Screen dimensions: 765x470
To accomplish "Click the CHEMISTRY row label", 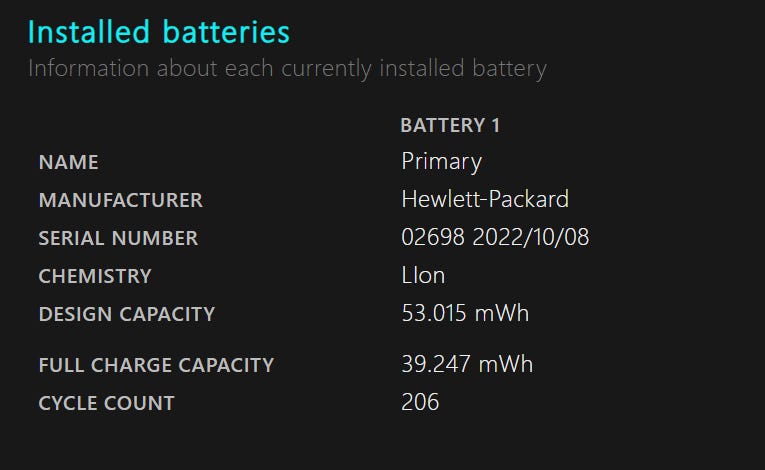I will coord(95,276).
